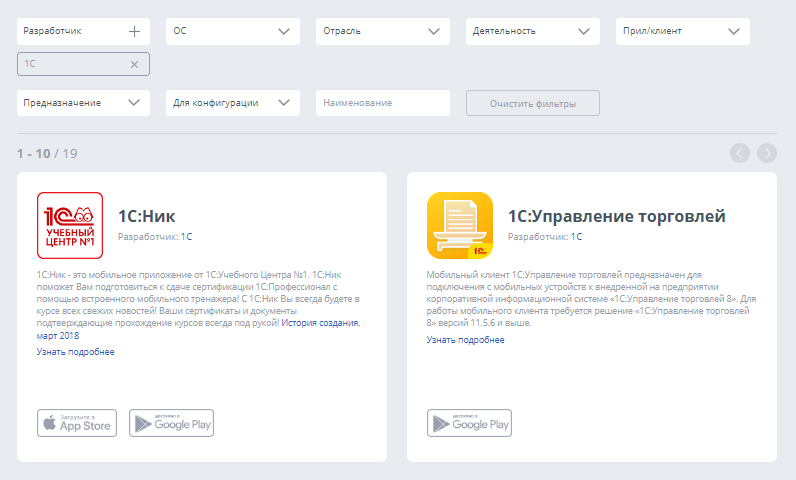
Task: Click Узнать подробнее in Управление торговлей card
Action: 466,340
